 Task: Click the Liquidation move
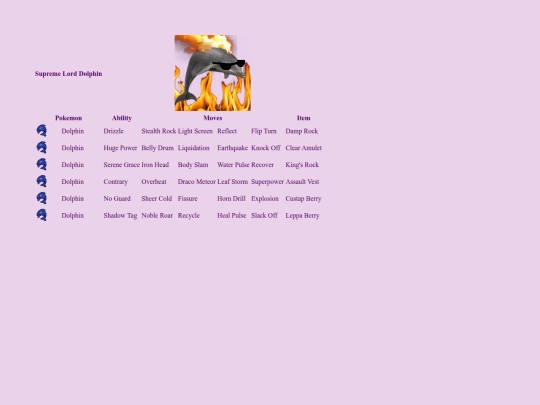point(194,148)
